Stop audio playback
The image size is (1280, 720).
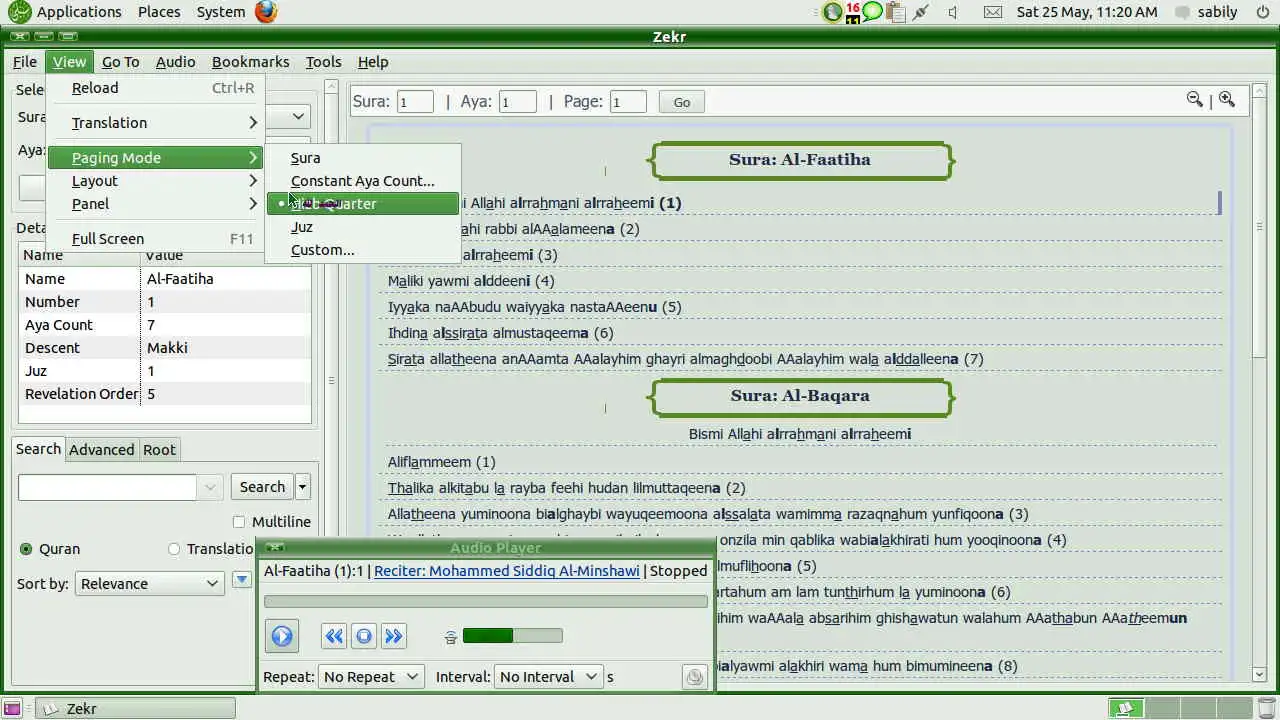click(364, 636)
